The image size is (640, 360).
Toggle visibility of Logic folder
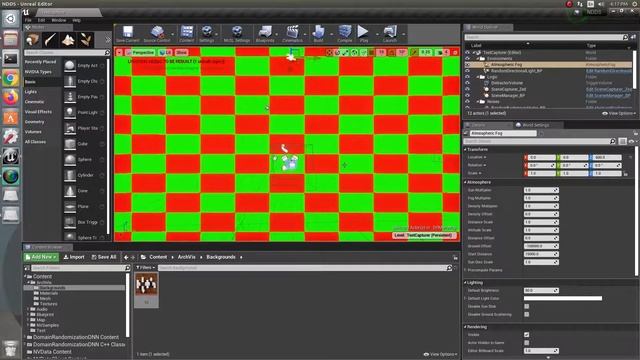tap(467, 77)
